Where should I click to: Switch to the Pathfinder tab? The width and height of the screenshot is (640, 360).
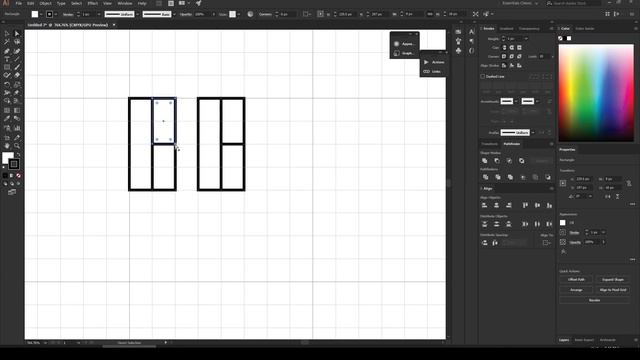click(x=511, y=144)
